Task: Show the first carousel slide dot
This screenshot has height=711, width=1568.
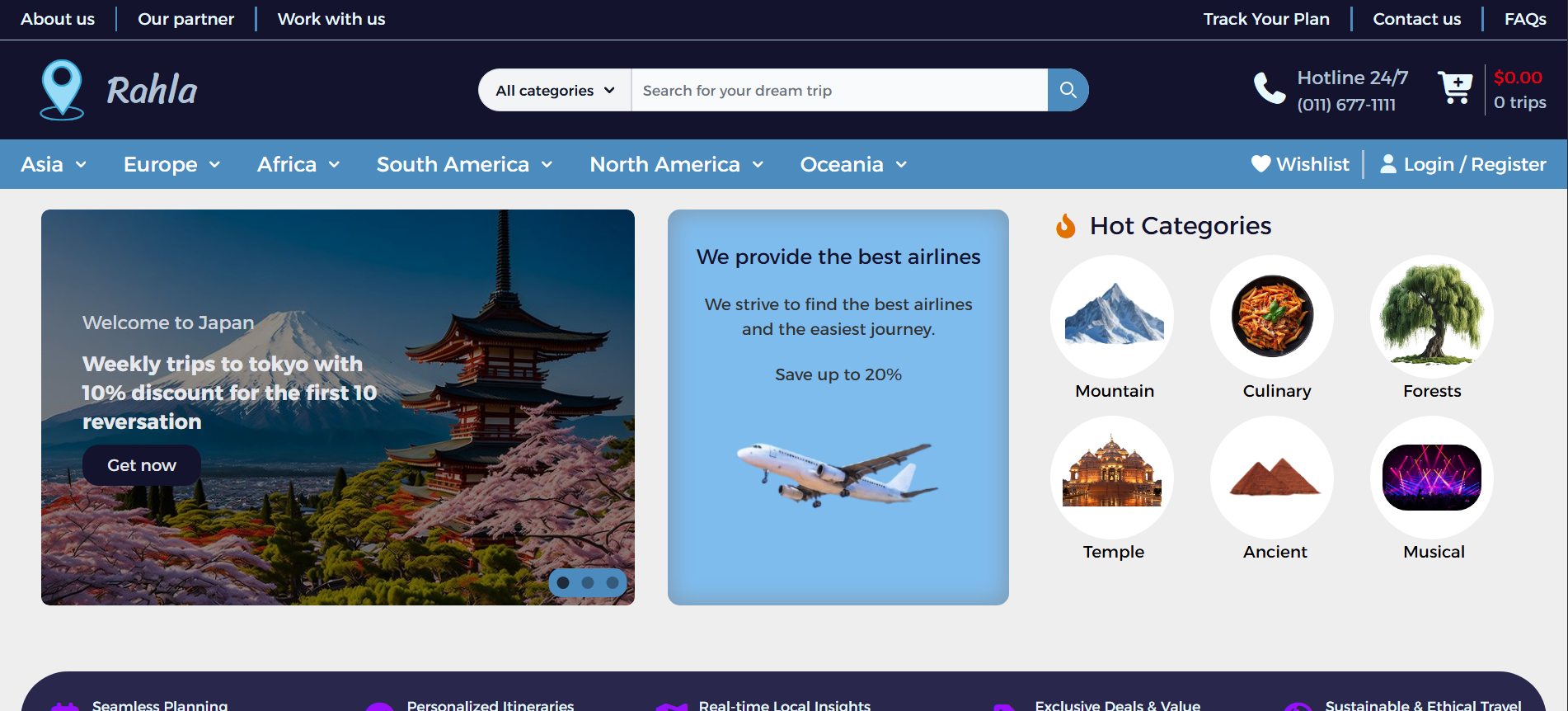Action: pyautogui.click(x=563, y=582)
